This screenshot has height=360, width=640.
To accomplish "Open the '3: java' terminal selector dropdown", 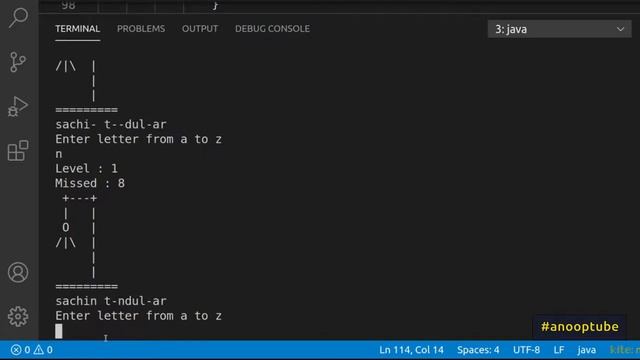I will click(x=560, y=29).
